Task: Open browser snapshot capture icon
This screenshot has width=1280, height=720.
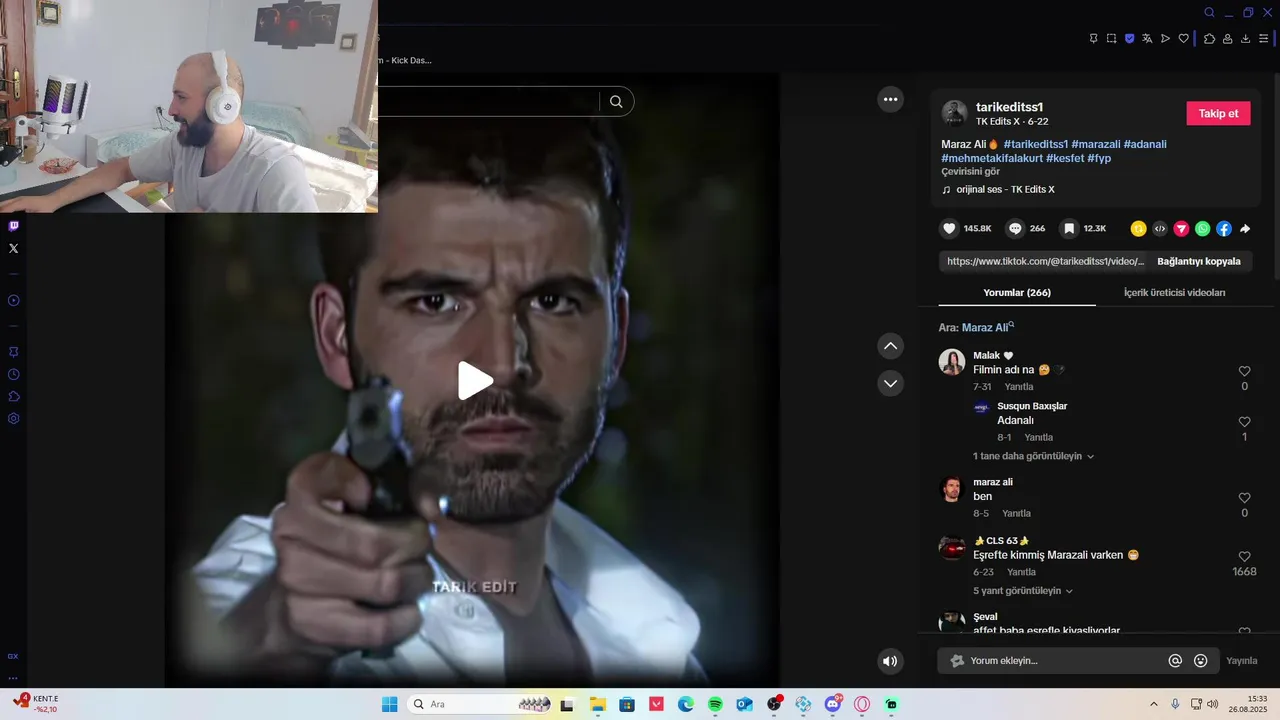Action: [x=1111, y=39]
